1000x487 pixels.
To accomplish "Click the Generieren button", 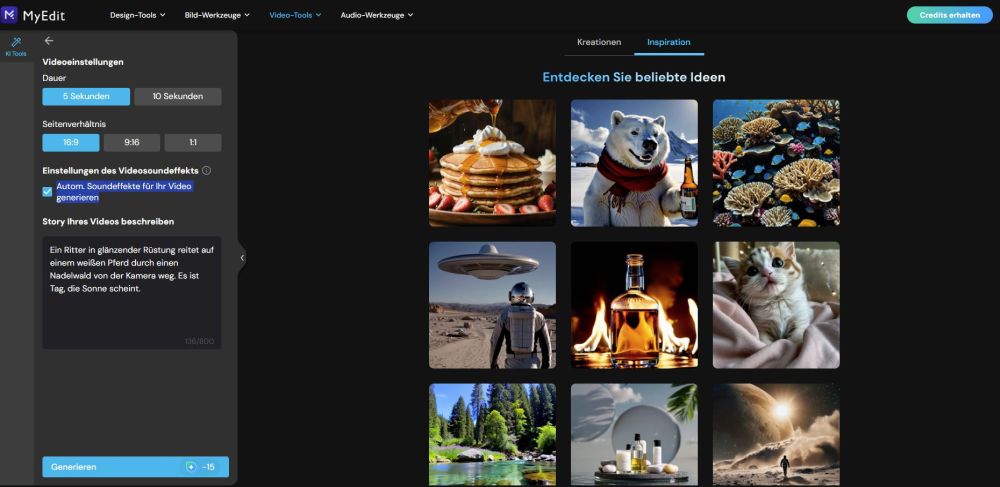I will pos(136,467).
